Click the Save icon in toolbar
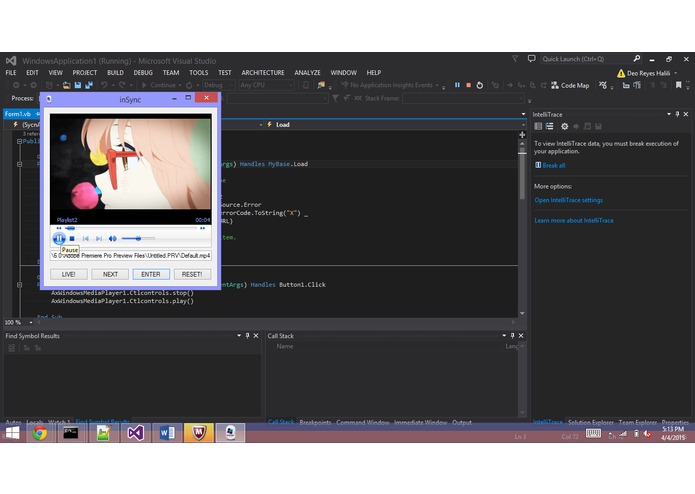This screenshot has height=494, width=695. [78, 85]
